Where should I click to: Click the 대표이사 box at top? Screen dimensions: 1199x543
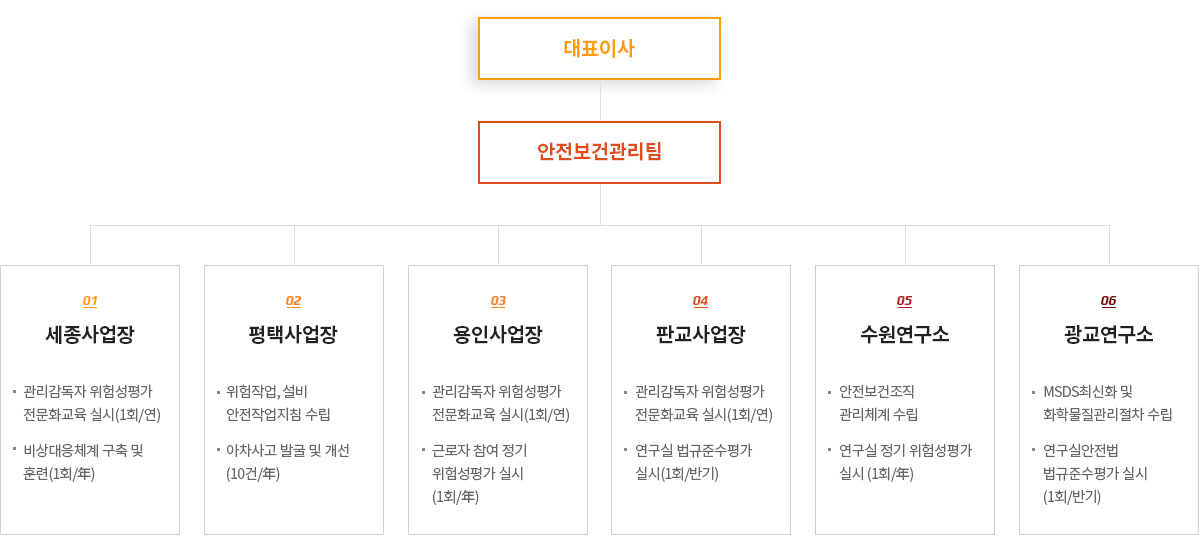click(x=600, y=49)
